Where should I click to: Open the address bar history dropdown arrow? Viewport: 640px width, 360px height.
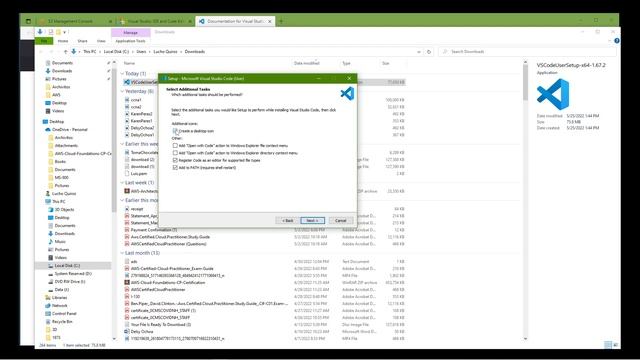[419, 52]
